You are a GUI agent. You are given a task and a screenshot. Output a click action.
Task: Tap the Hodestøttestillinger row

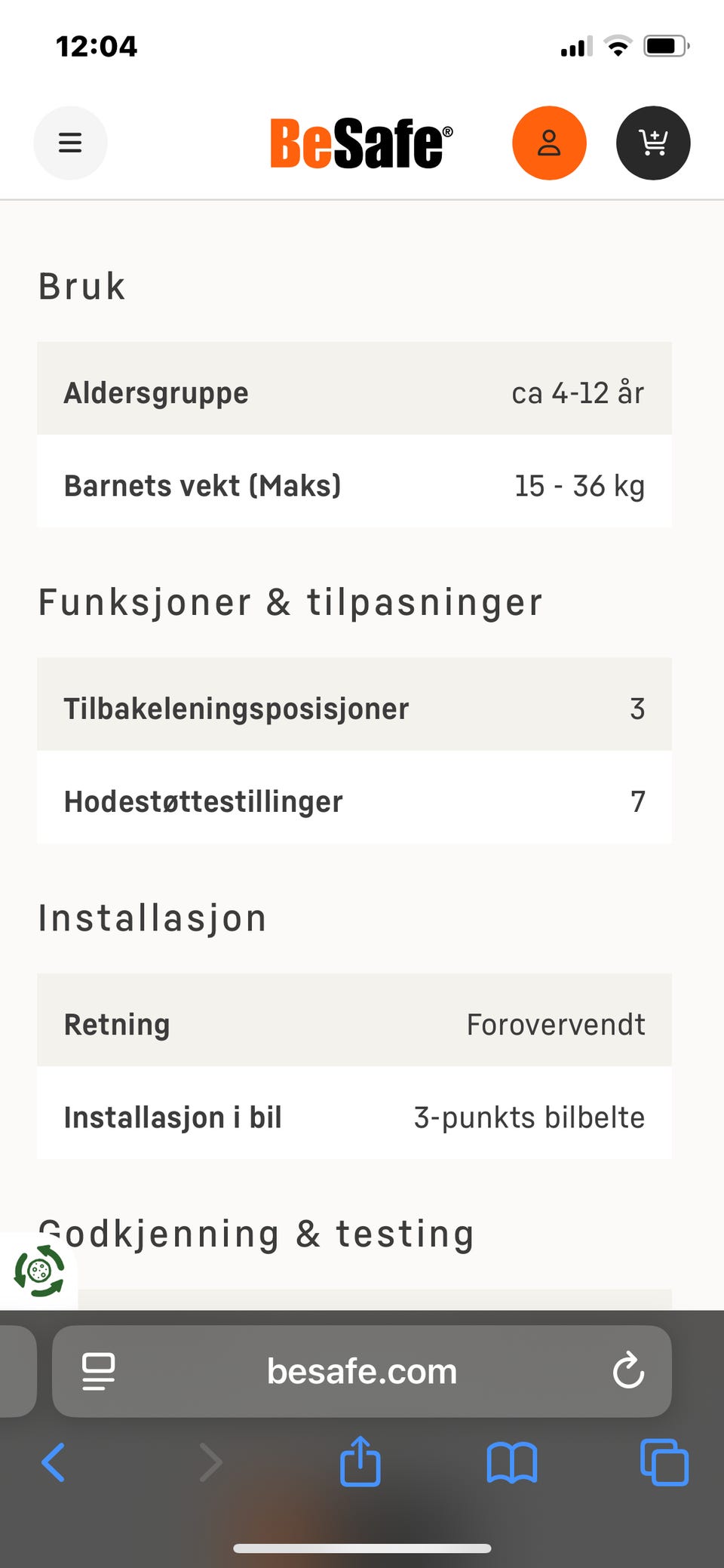(x=354, y=801)
